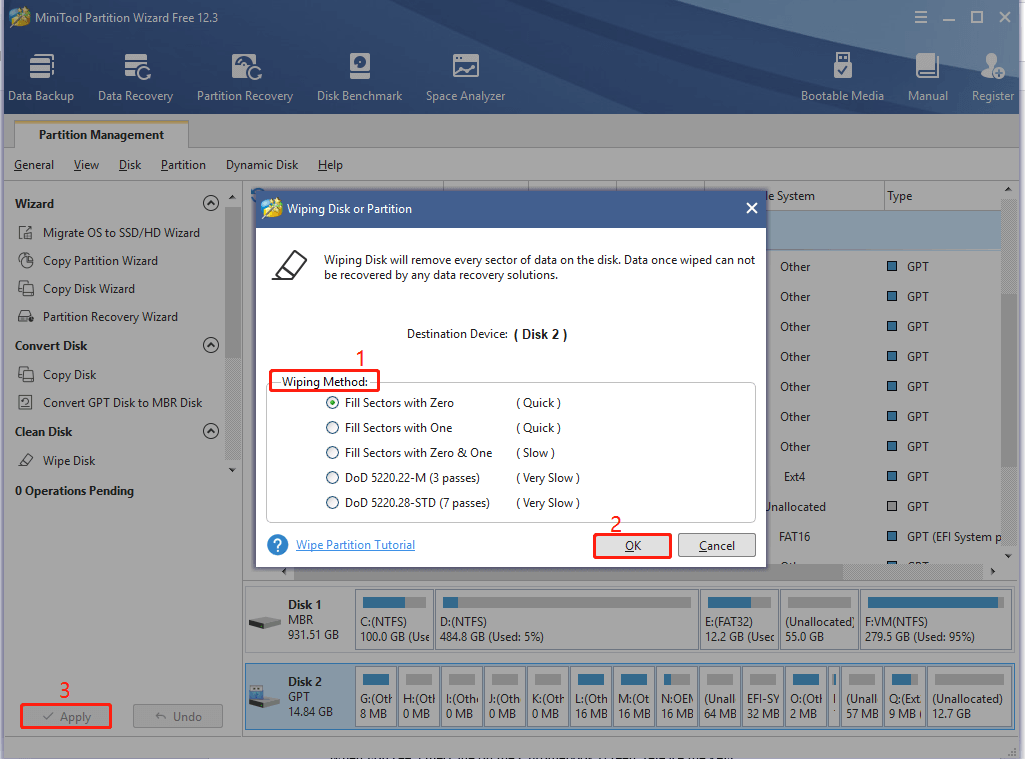
Task: Click 0 Operations Pending text
Action: (75, 491)
